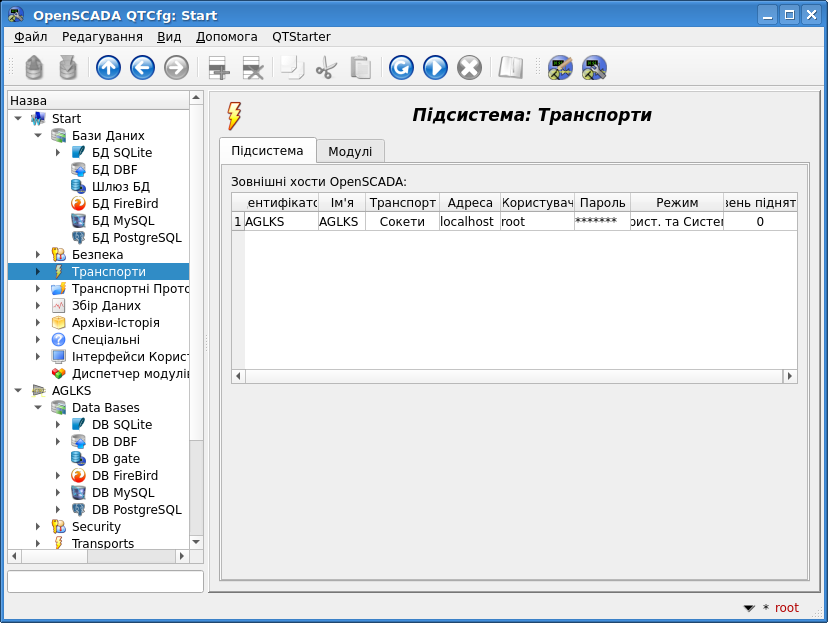The width and height of the screenshot is (828, 623).
Task: Collapse the Data Bases branch
Action: tap(38, 407)
